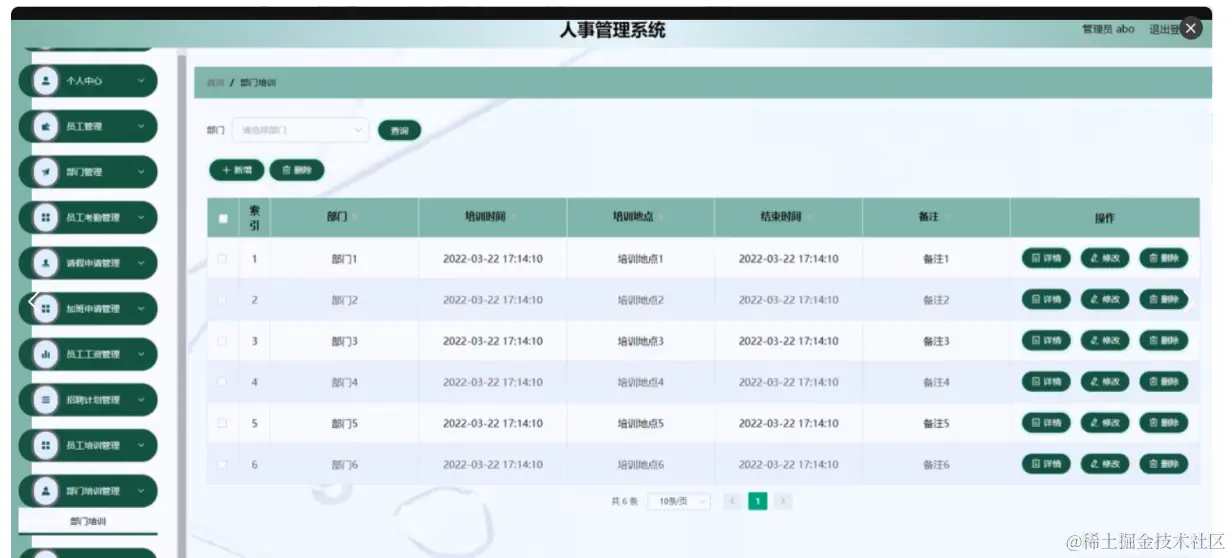This screenshot has width=1232, height=558.
Task: Click 删除 for row 部门5
Action: (1164, 423)
